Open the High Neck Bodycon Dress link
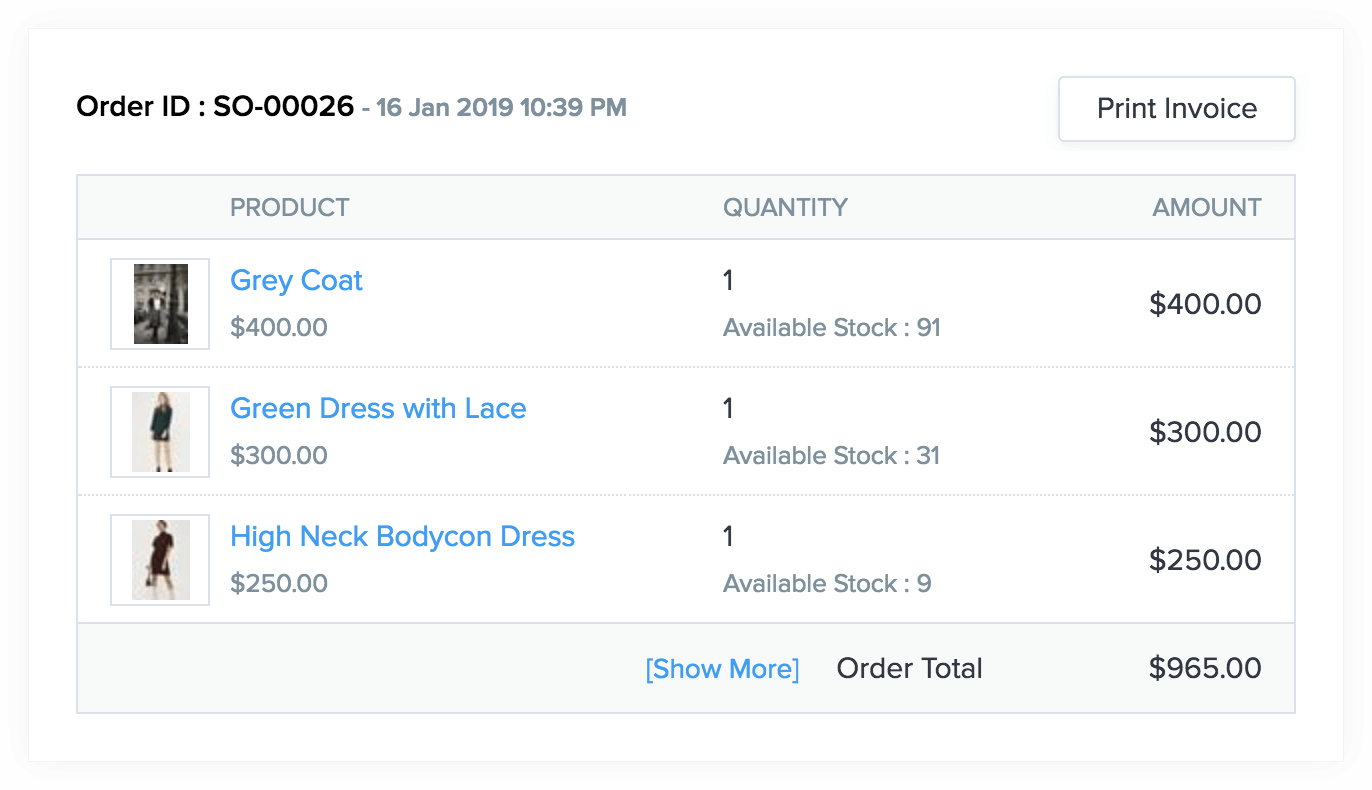The image size is (1372, 790). point(402,537)
